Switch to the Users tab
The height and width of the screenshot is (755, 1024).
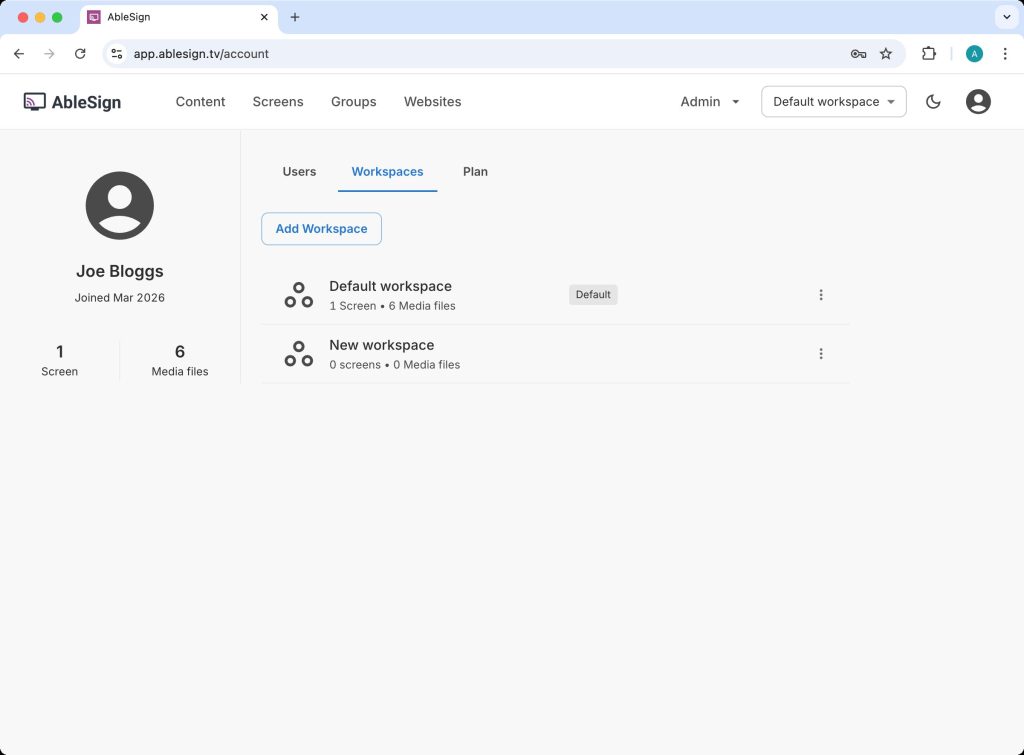299,172
